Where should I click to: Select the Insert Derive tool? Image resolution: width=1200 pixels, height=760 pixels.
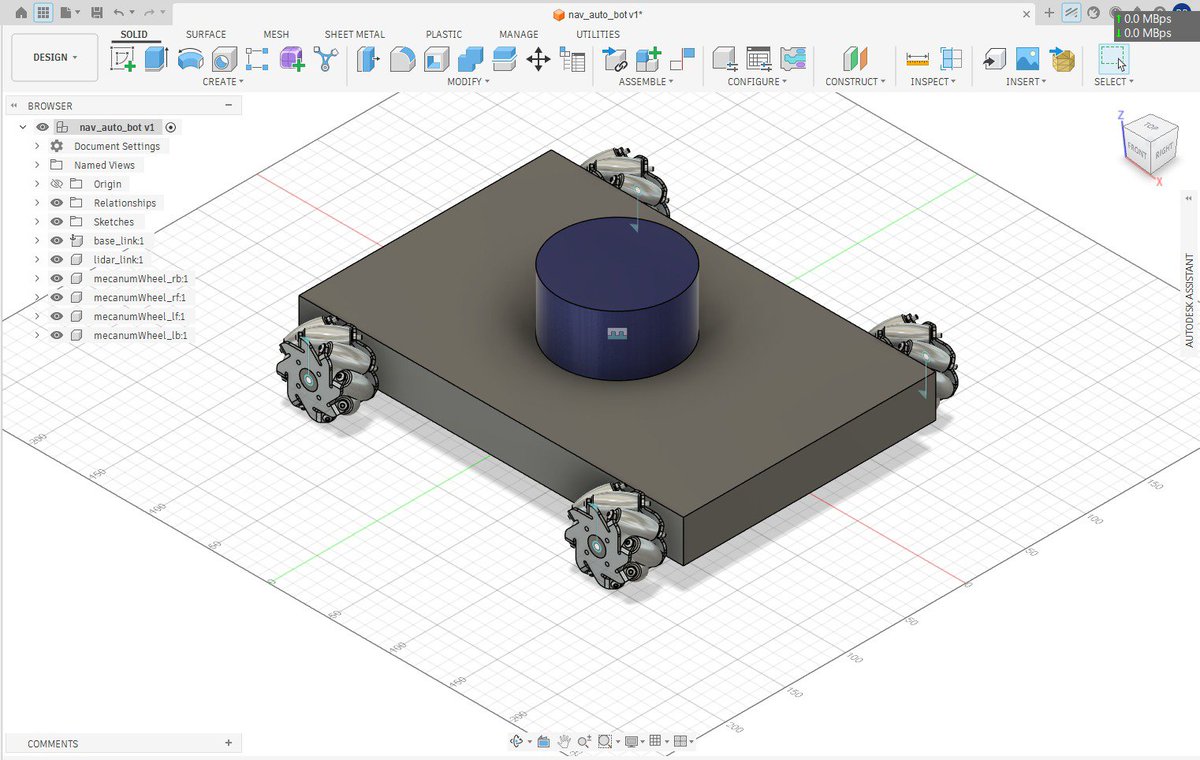pos(993,59)
